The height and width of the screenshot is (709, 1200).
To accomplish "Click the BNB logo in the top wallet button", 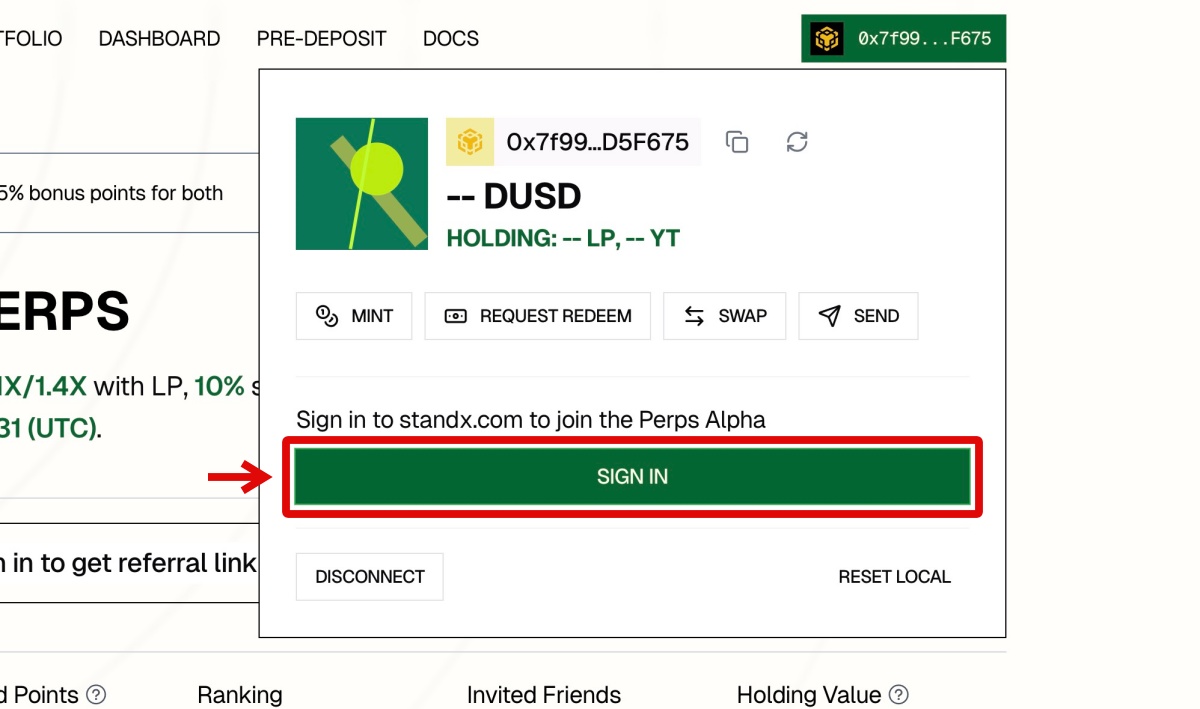I will coord(827,39).
